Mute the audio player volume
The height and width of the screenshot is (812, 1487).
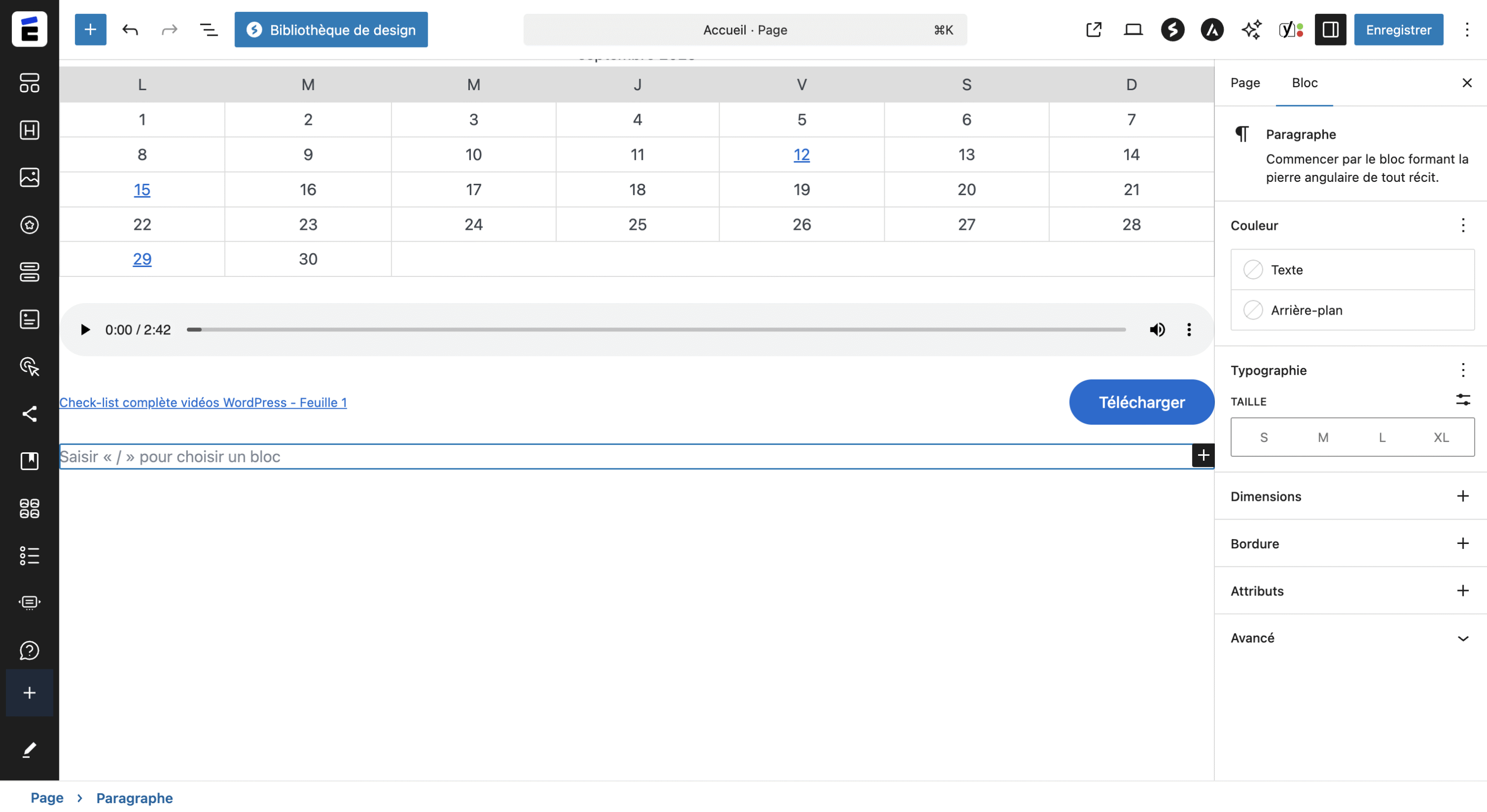point(1157,329)
